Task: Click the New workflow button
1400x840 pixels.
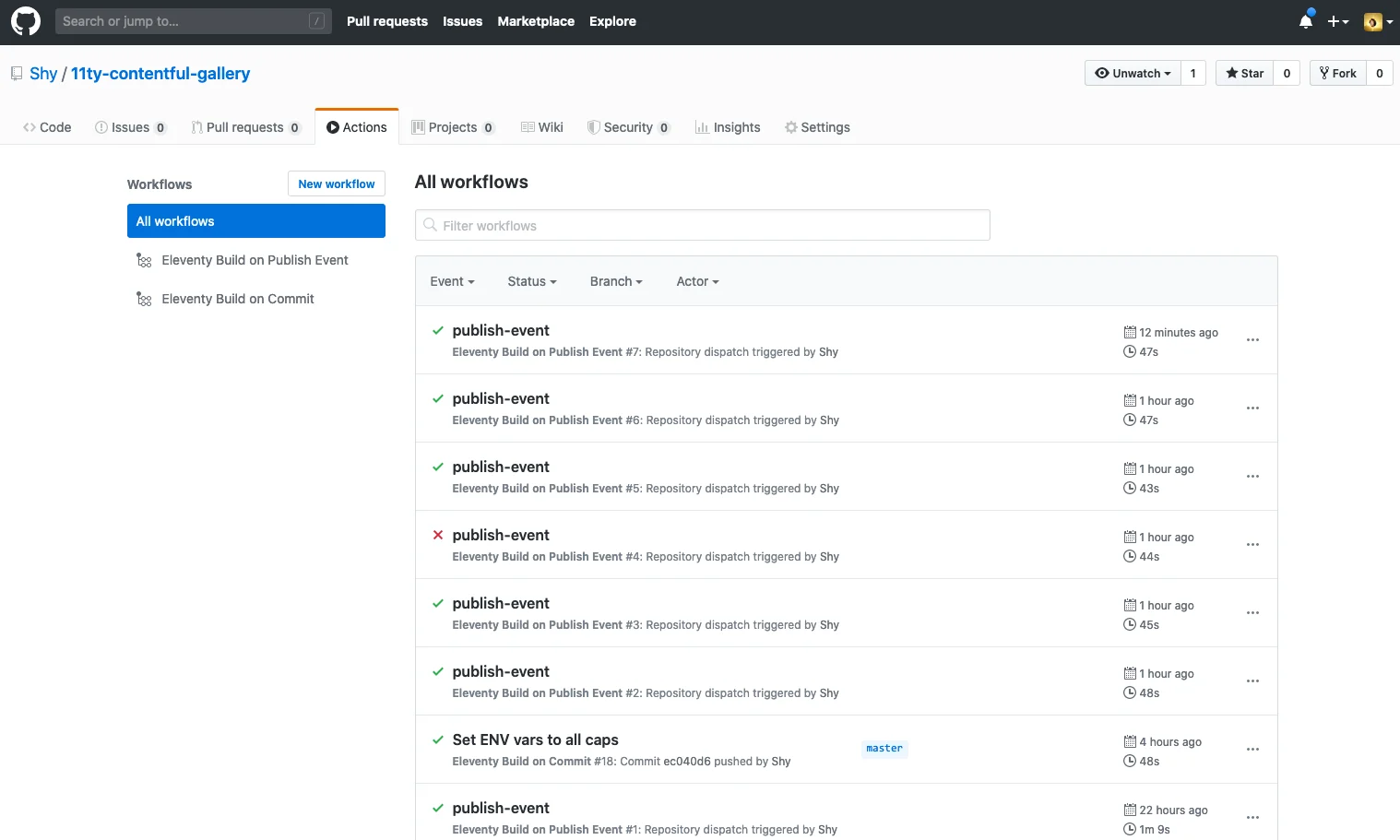Action: coord(337,183)
